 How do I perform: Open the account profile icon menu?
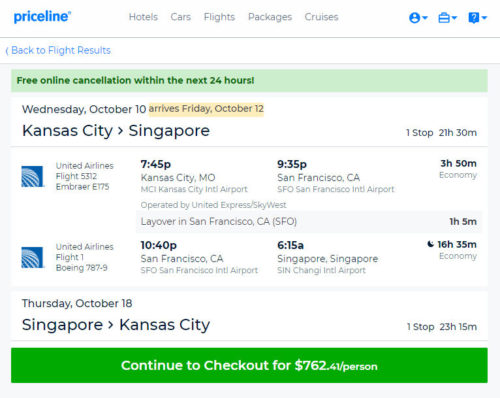click(414, 17)
